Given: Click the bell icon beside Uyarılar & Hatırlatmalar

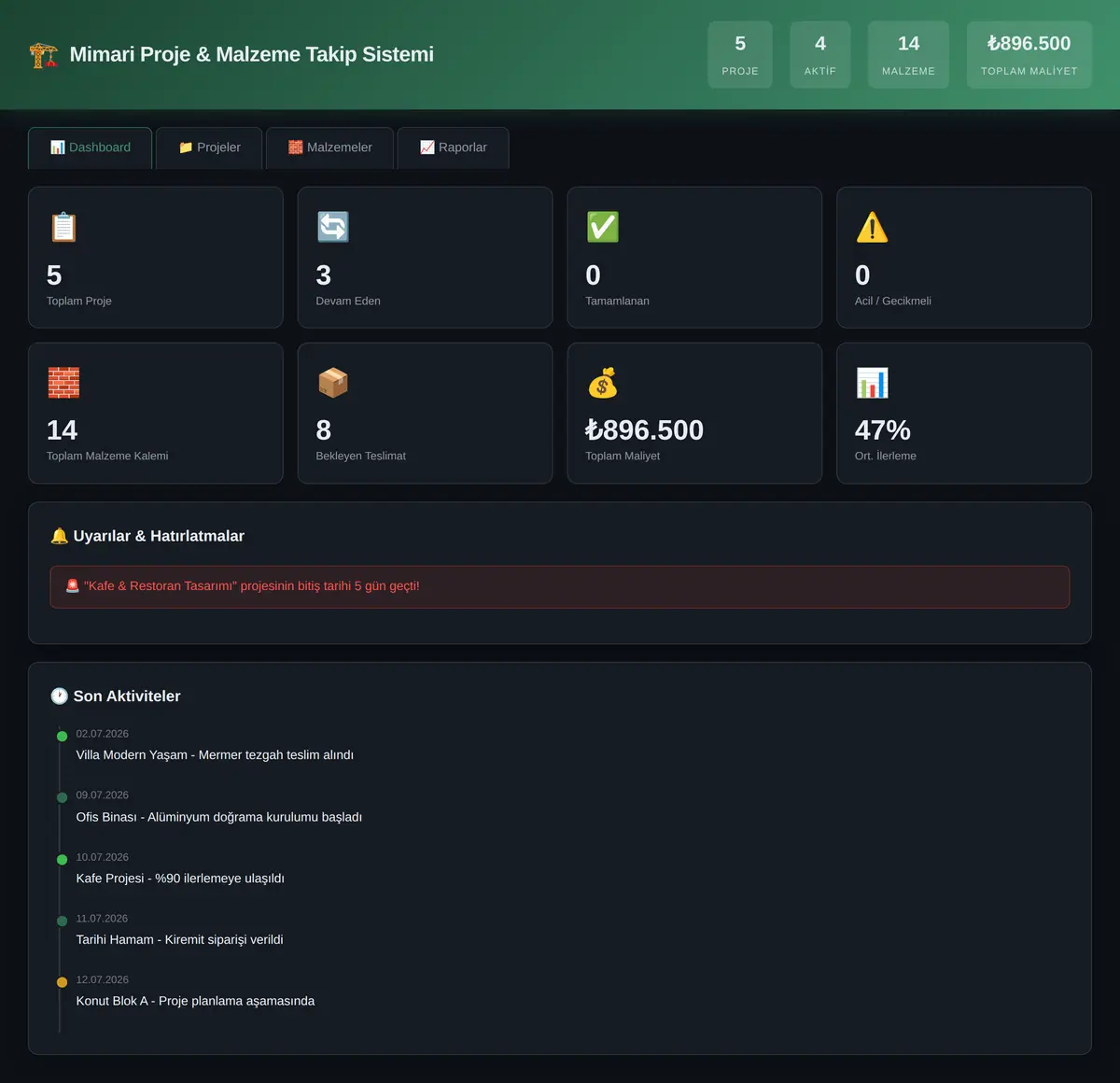Looking at the screenshot, I should pyautogui.click(x=59, y=536).
